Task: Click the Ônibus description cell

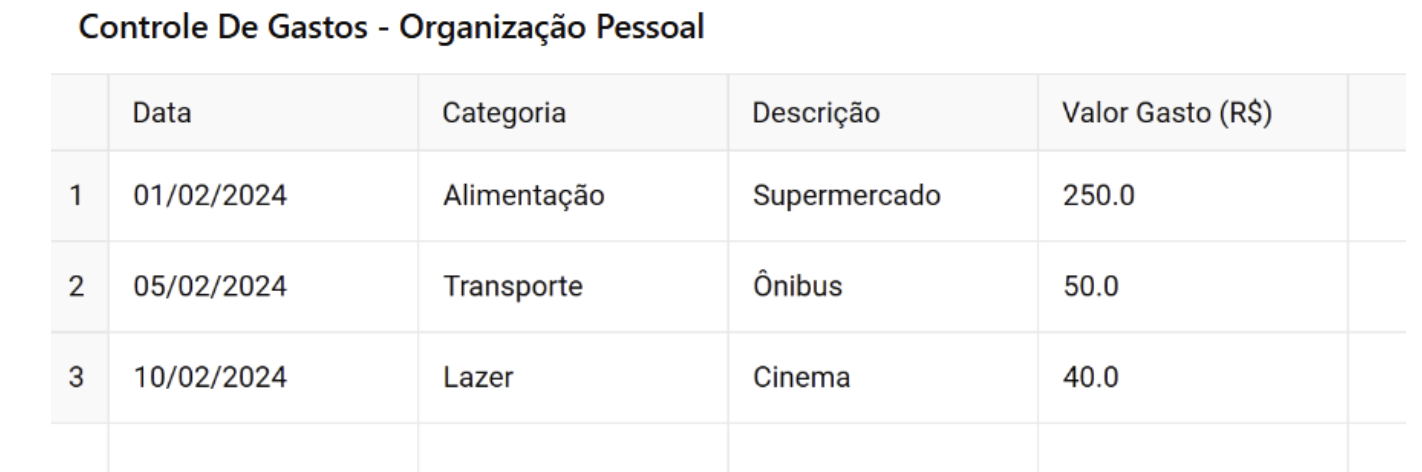Action: click(883, 287)
